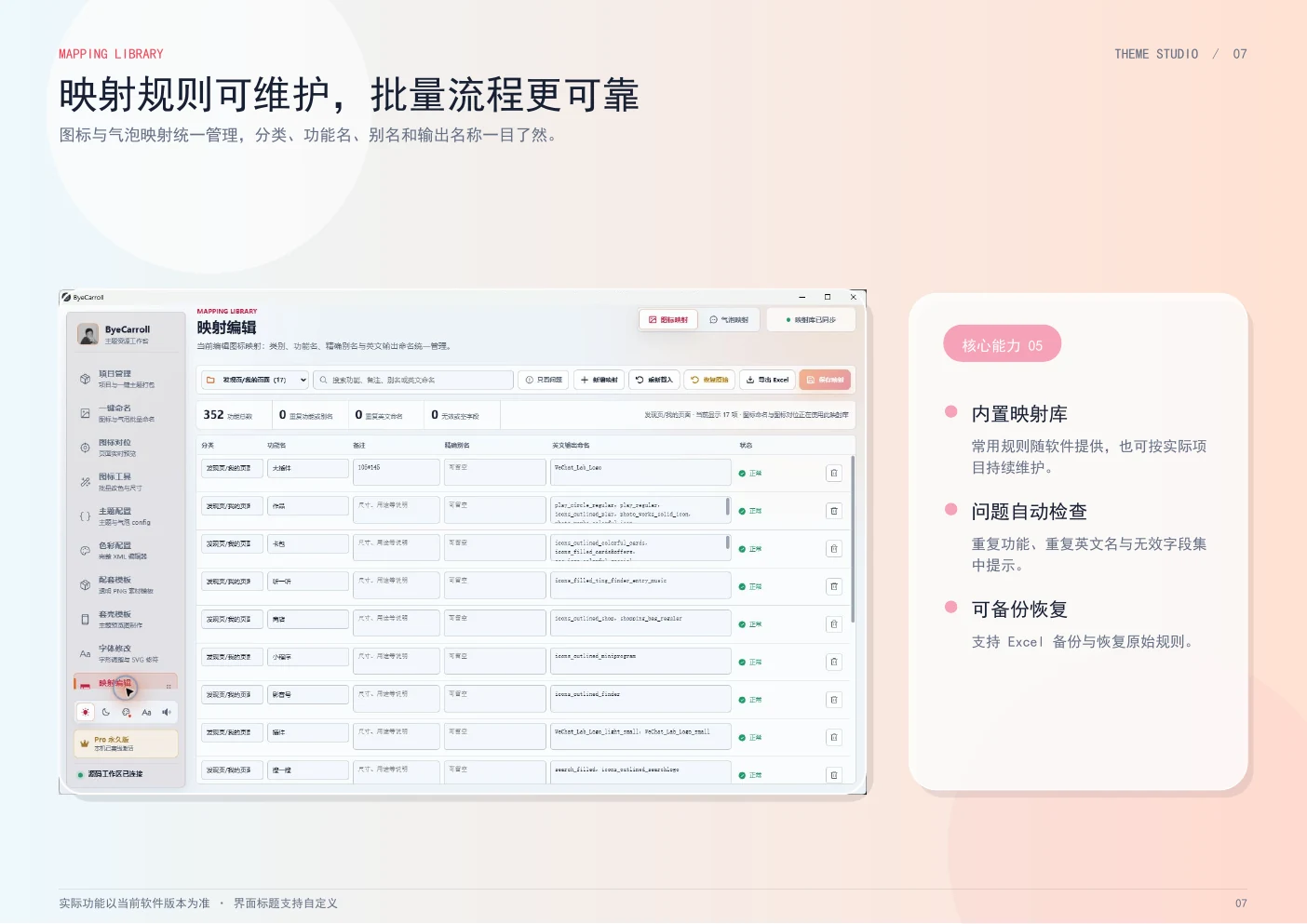
Task: Edit 功能名 field containing 听一听
Action: 308,582
